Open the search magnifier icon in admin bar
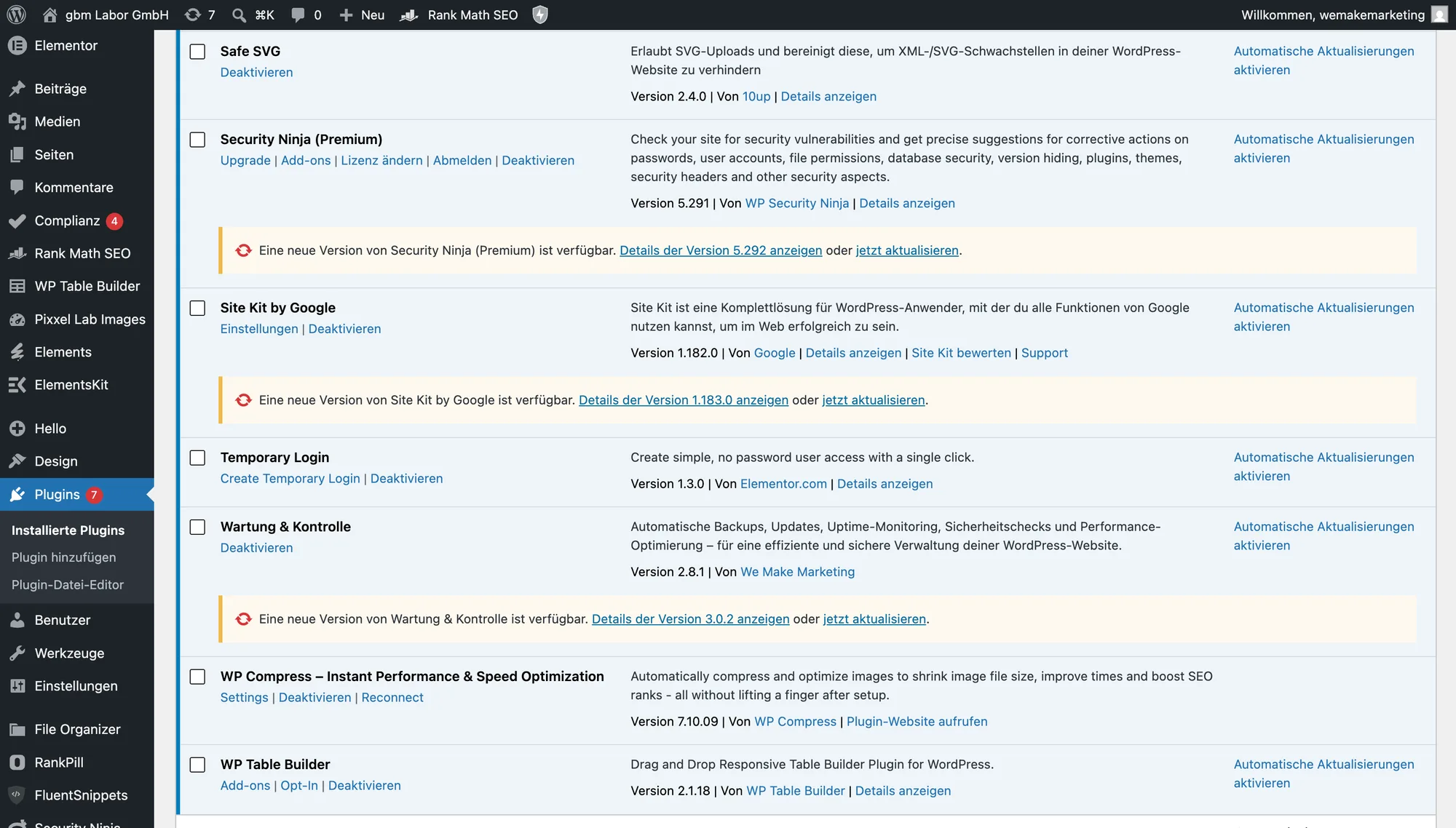This screenshot has width=1456, height=828. (239, 15)
